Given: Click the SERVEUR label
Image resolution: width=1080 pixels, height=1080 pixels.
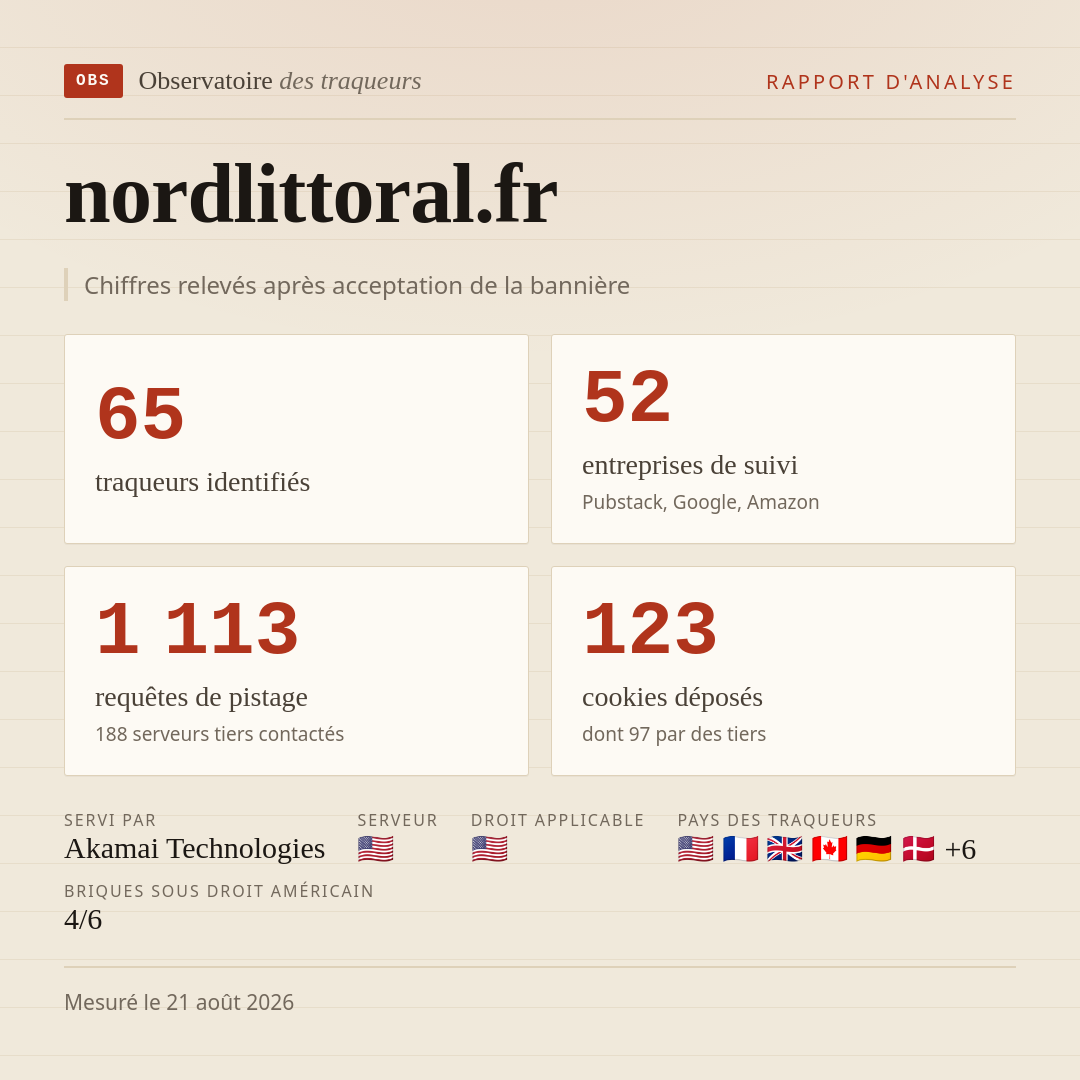Looking at the screenshot, I should click(397, 820).
